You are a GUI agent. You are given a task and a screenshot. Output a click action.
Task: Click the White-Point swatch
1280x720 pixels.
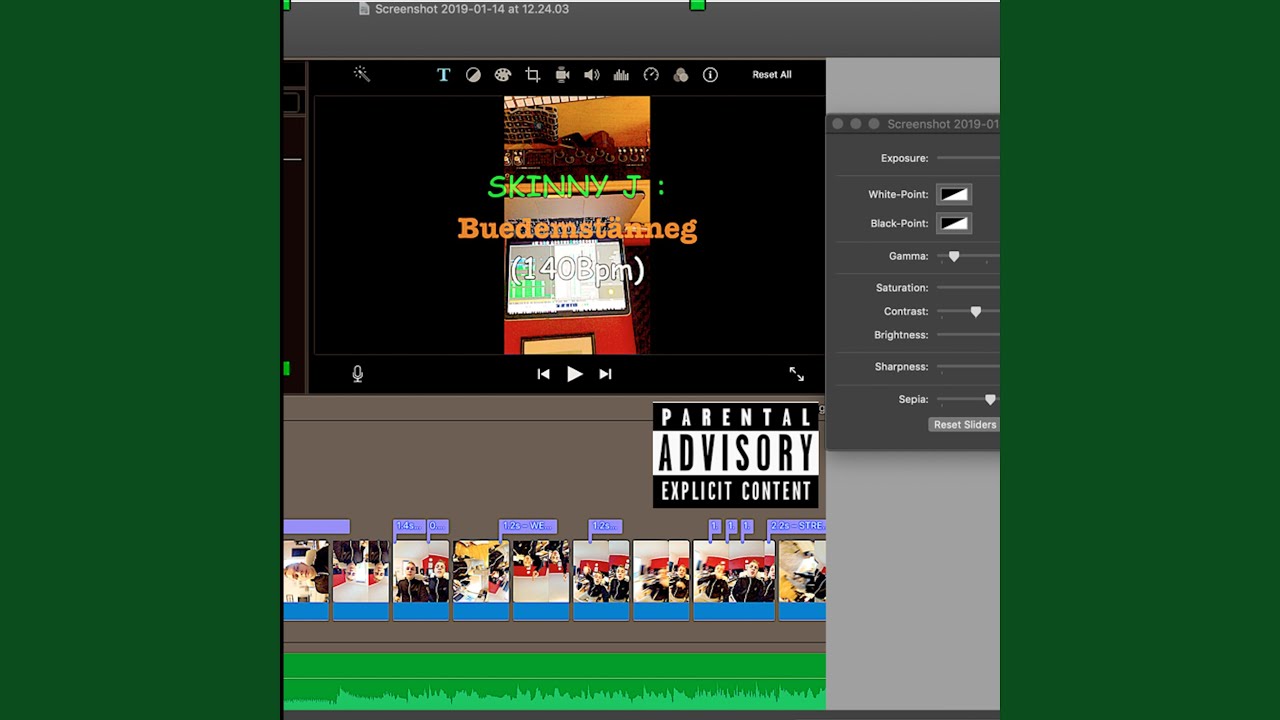tap(954, 194)
